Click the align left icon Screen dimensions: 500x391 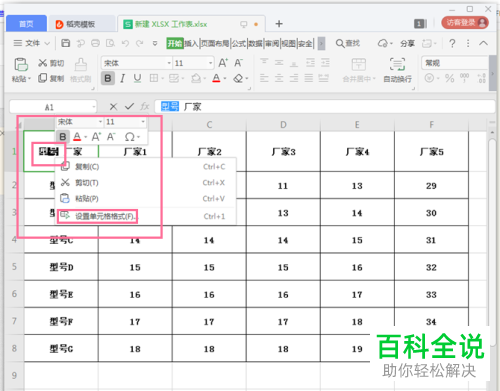(264, 78)
